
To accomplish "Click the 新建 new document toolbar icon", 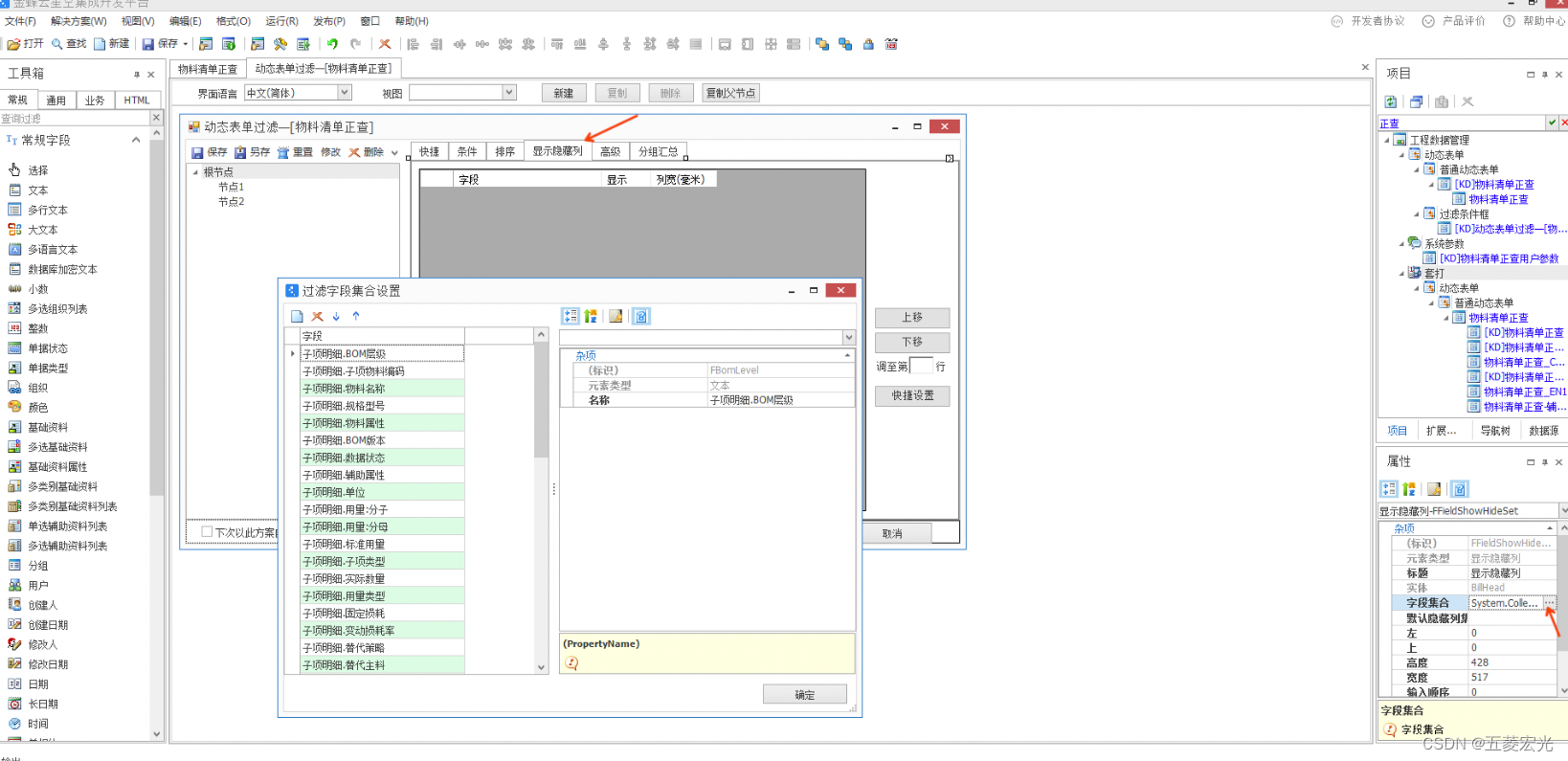I will [100, 44].
